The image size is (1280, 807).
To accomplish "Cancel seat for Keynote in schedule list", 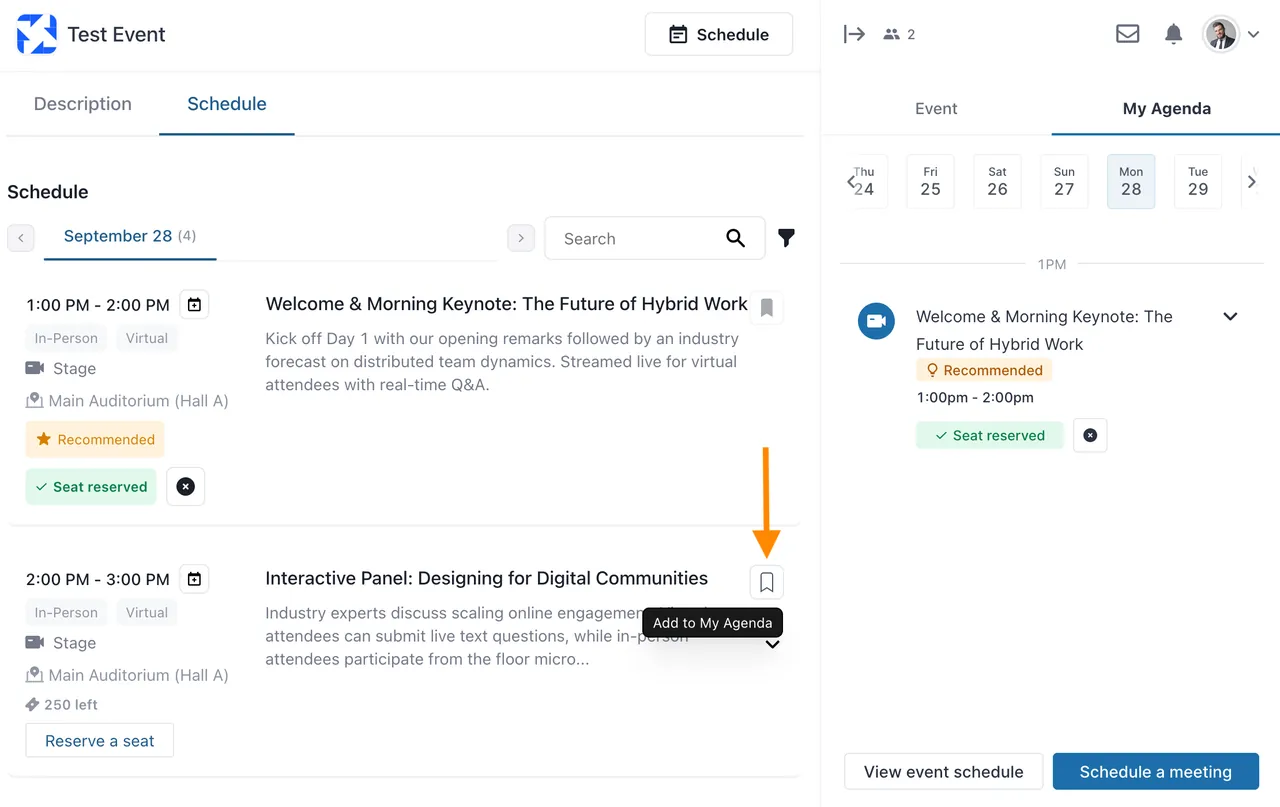I will [185, 487].
